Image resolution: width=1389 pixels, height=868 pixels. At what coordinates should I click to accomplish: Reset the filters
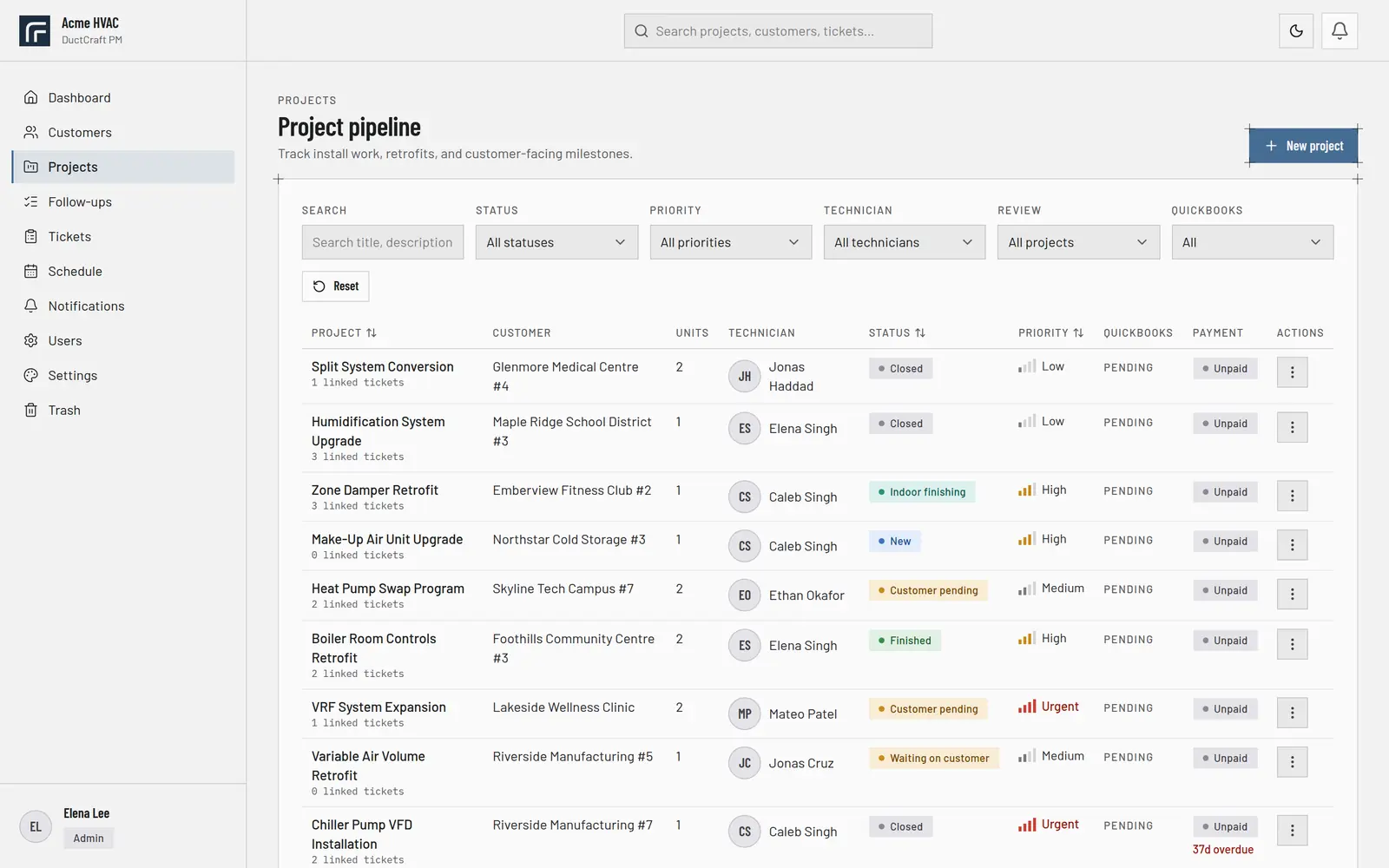335,286
